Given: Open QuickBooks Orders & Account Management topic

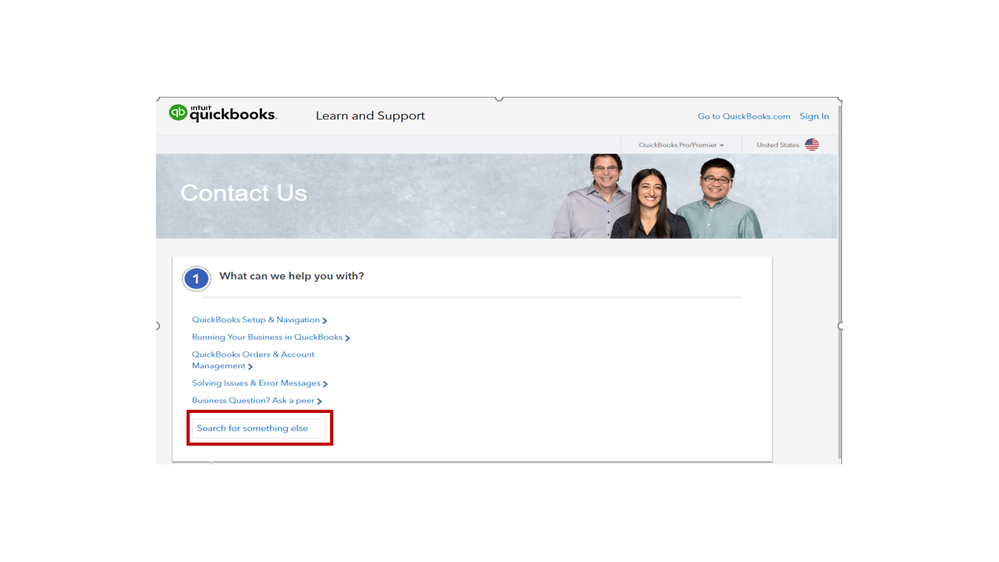Looking at the screenshot, I should point(253,360).
